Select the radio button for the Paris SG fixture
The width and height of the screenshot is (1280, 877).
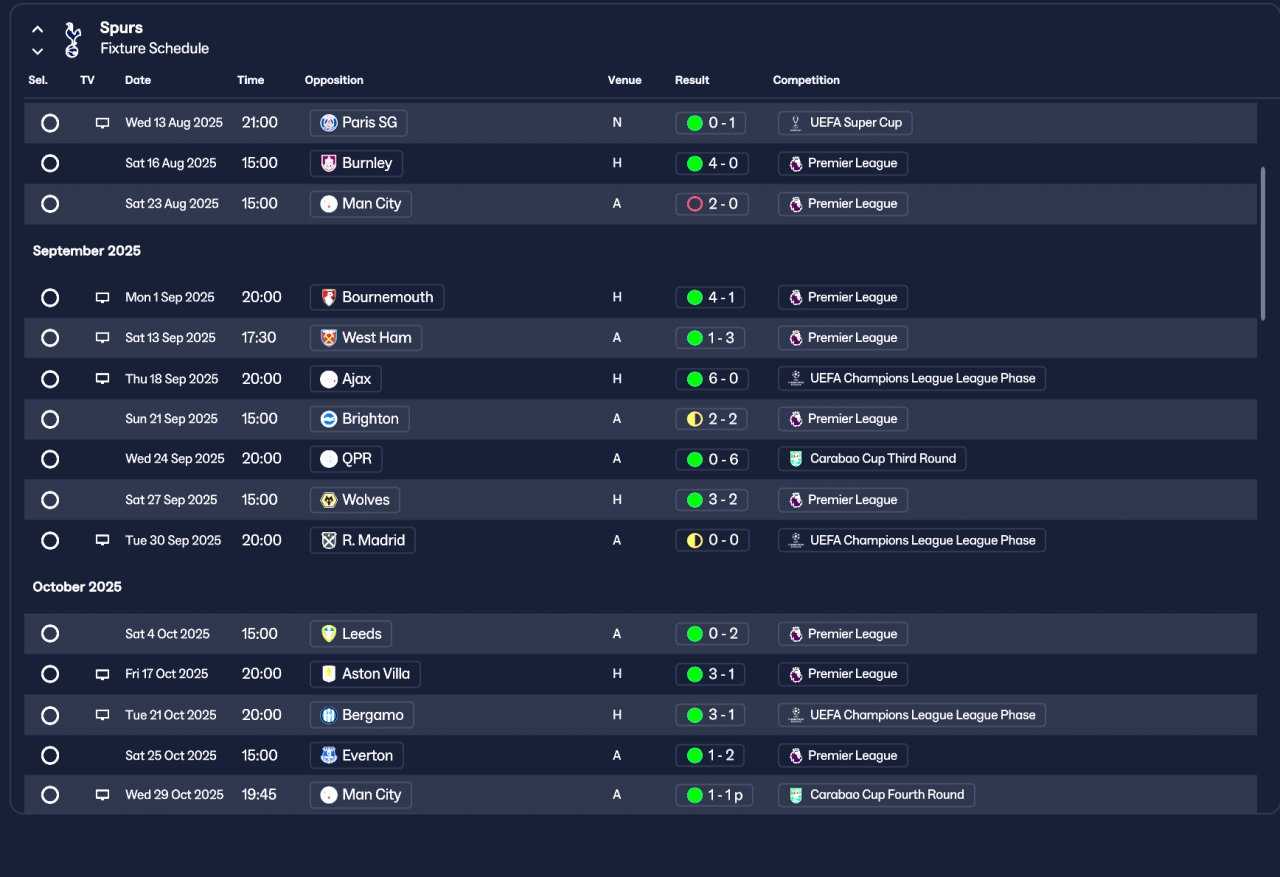[50, 123]
